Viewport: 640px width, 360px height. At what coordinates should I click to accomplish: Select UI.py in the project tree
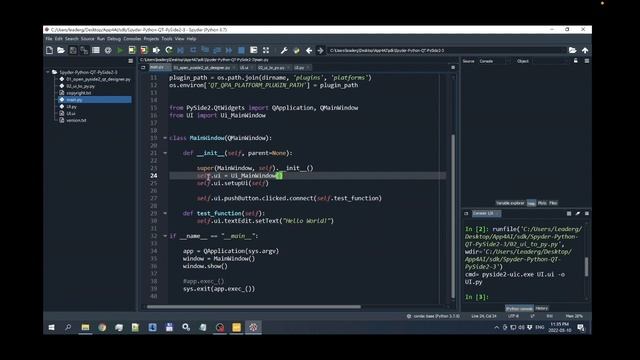click(x=71, y=107)
